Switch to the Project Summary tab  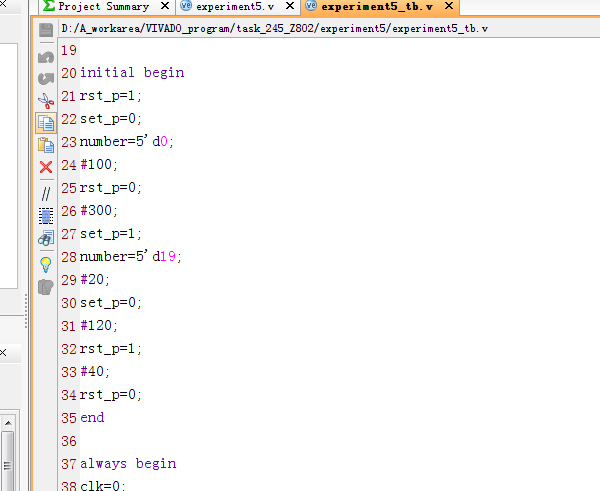[103, 7]
